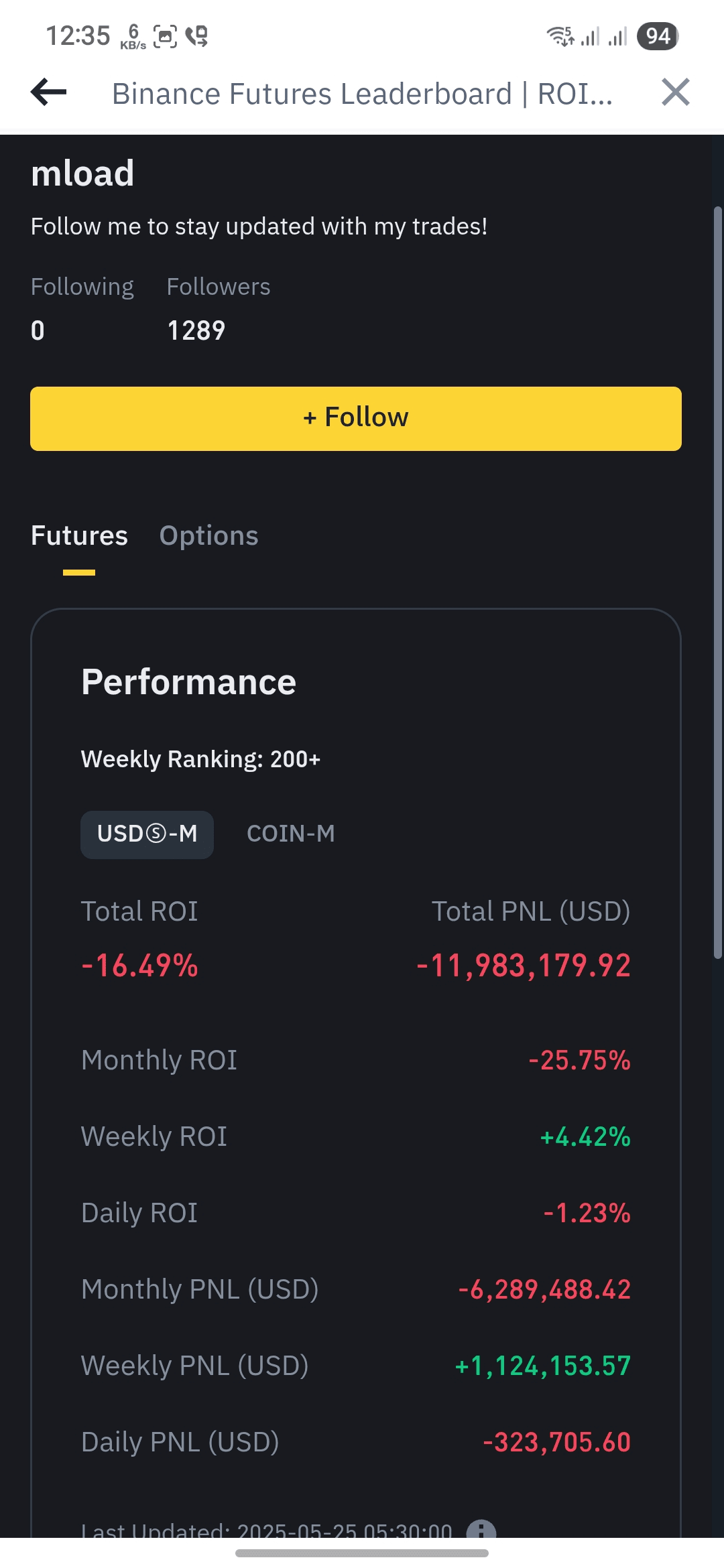Tap the screenshot icon in status bar

click(165, 36)
